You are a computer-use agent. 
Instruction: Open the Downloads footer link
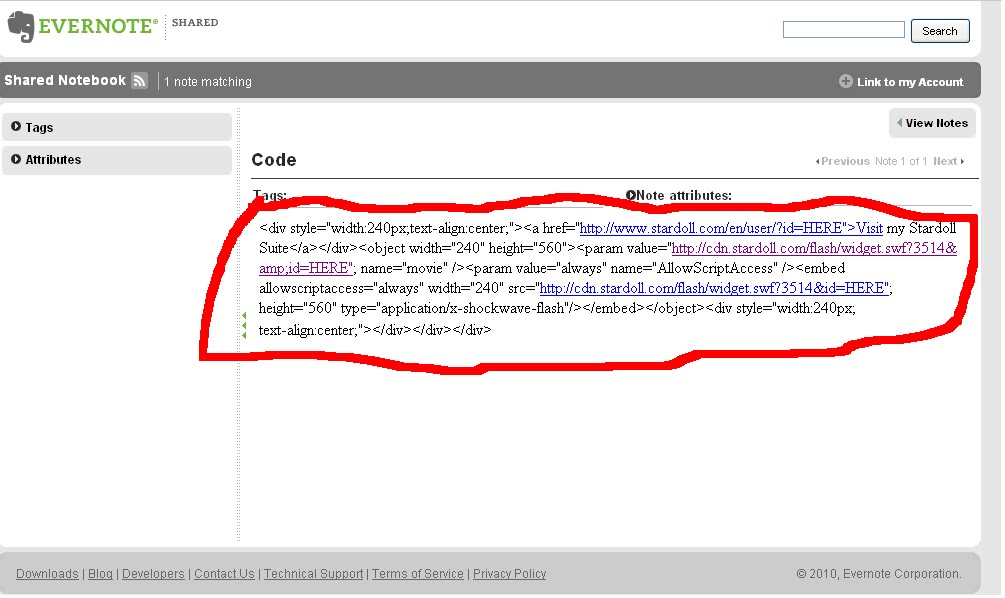(47, 574)
